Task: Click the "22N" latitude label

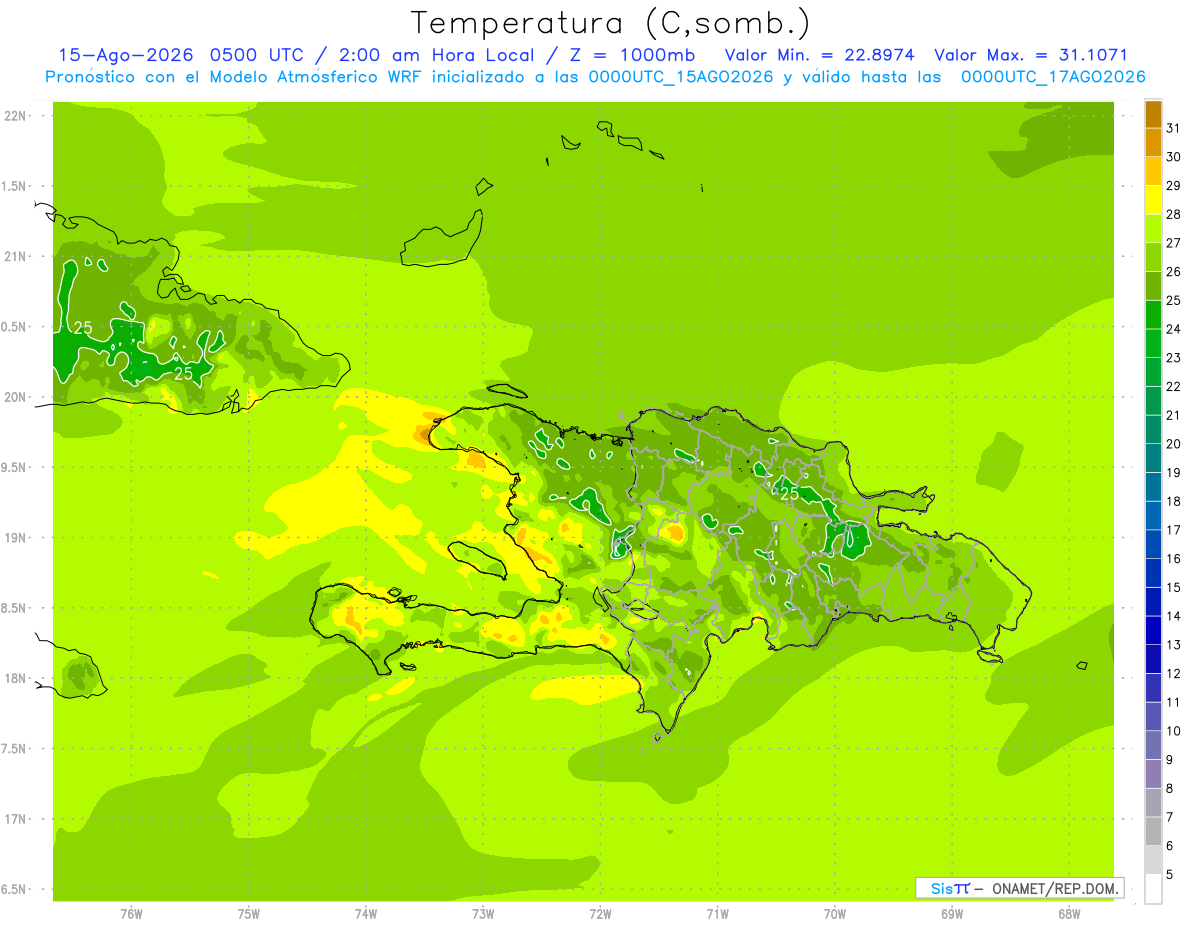Action: [16, 116]
